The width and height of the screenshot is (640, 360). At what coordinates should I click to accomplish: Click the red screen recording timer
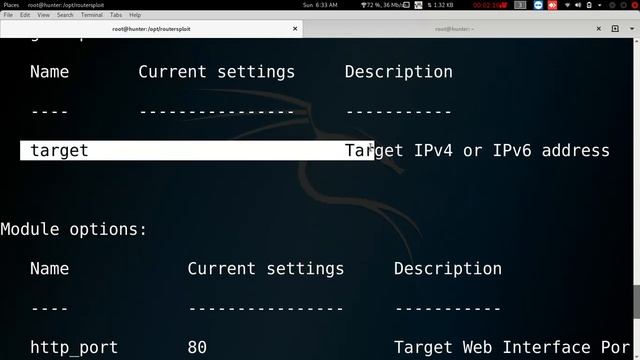click(490, 5)
